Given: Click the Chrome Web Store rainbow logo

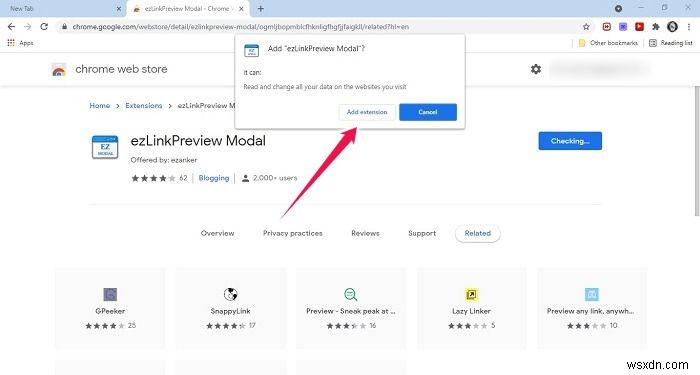Looking at the screenshot, I should pyautogui.click(x=59, y=70).
